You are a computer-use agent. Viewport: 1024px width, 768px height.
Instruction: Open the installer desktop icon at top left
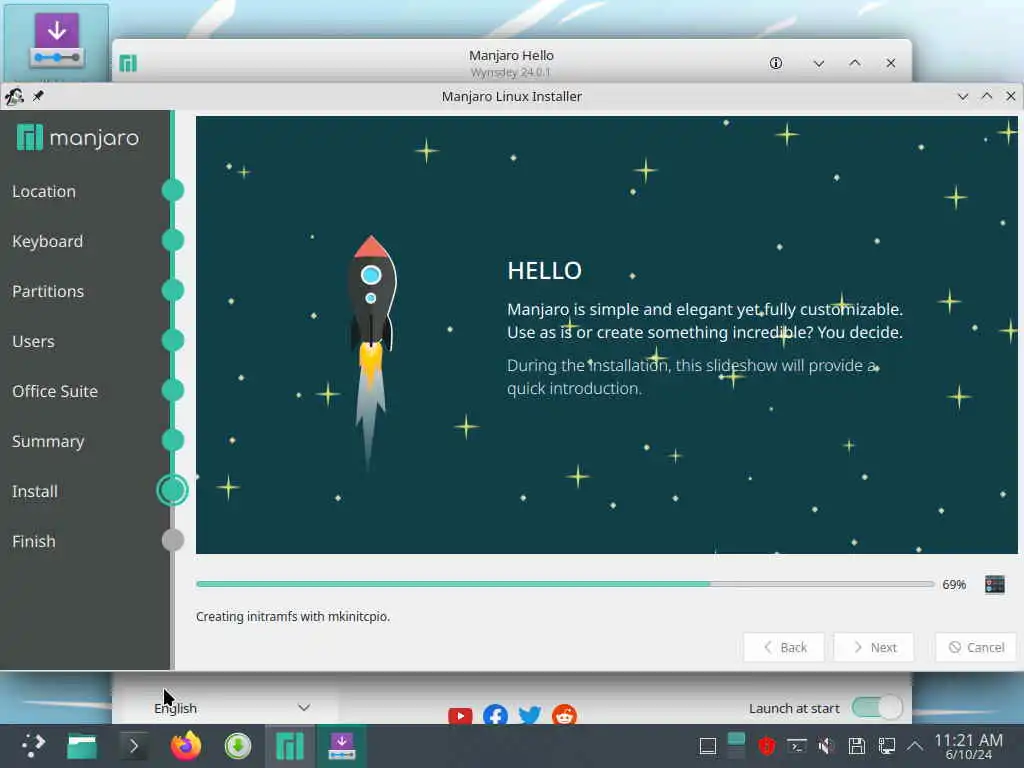pos(57,42)
